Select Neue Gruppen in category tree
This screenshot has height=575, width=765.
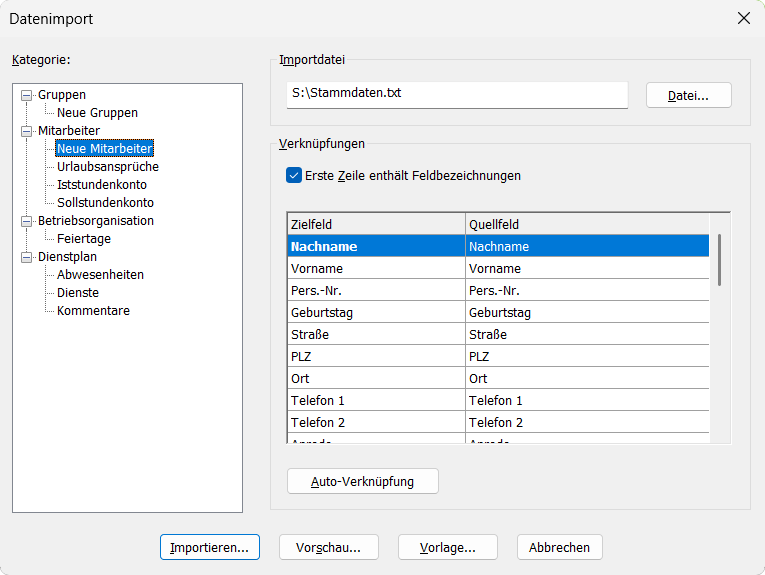pyautogui.click(x=97, y=113)
